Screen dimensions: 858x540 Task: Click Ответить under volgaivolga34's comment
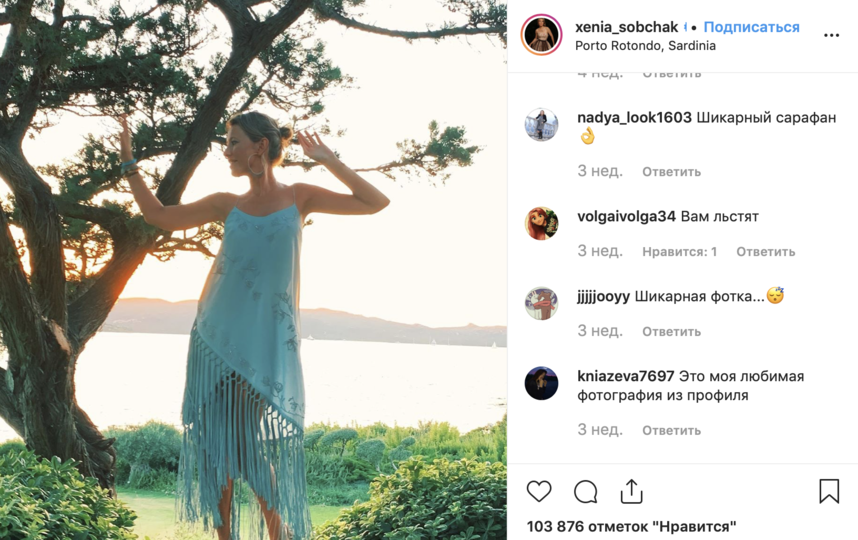765,252
